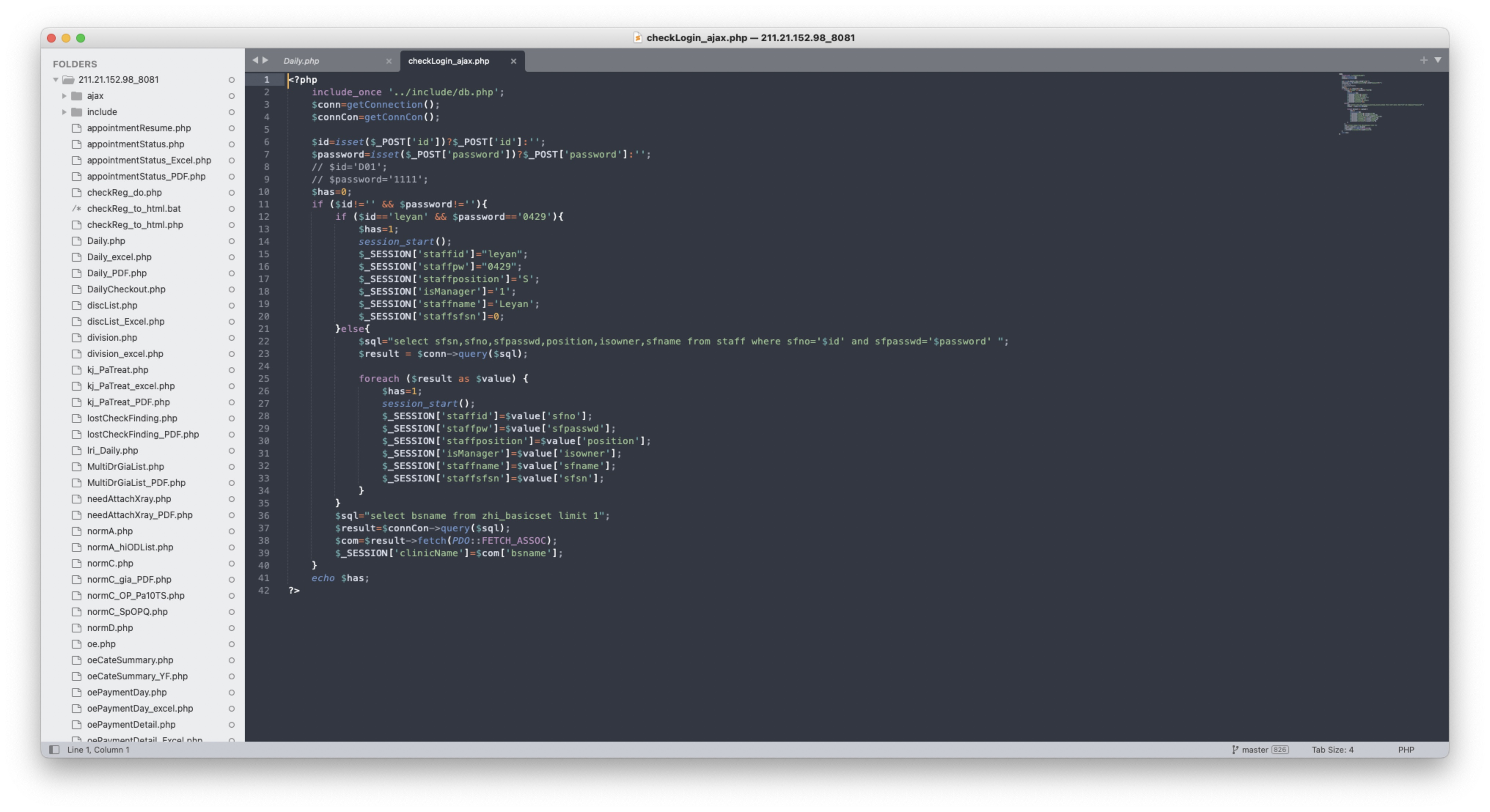The image size is (1490, 812).
Task: Open normA.php file
Action: [x=110, y=532]
